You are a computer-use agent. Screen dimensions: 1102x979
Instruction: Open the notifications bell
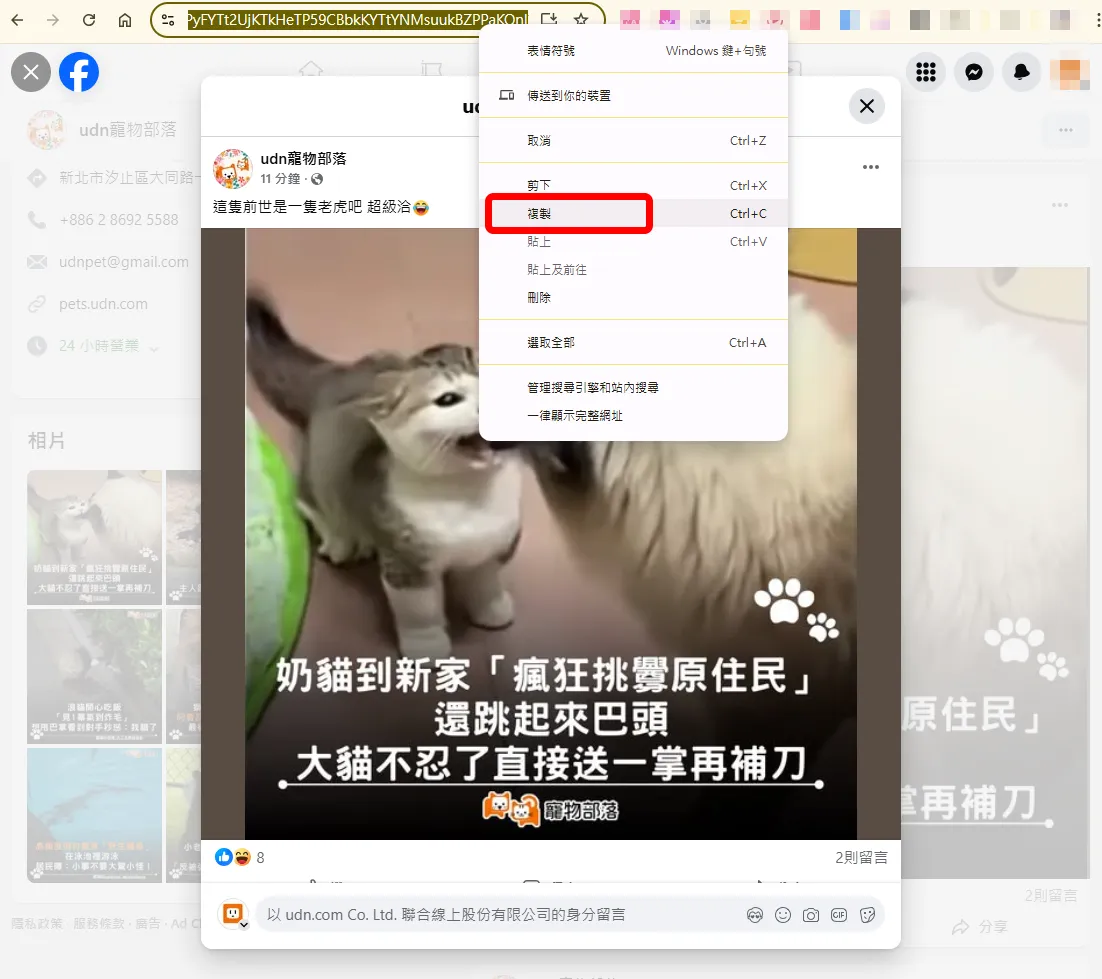click(1021, 72)
